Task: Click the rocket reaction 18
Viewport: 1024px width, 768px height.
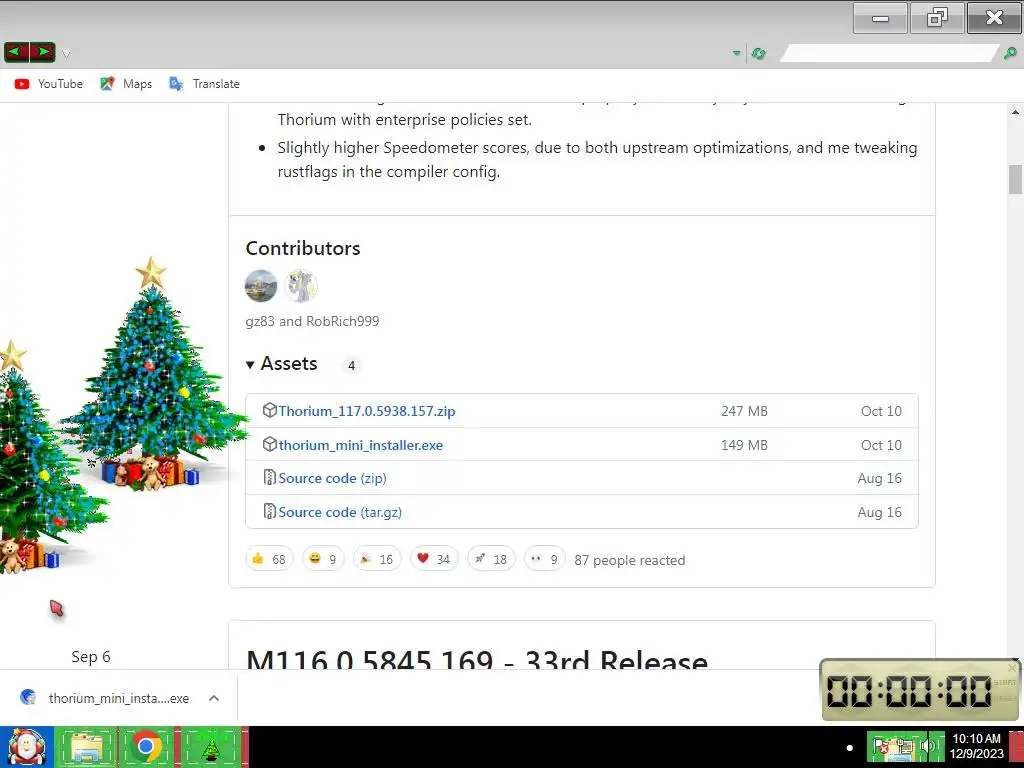Action: click(x=491, y=559)
